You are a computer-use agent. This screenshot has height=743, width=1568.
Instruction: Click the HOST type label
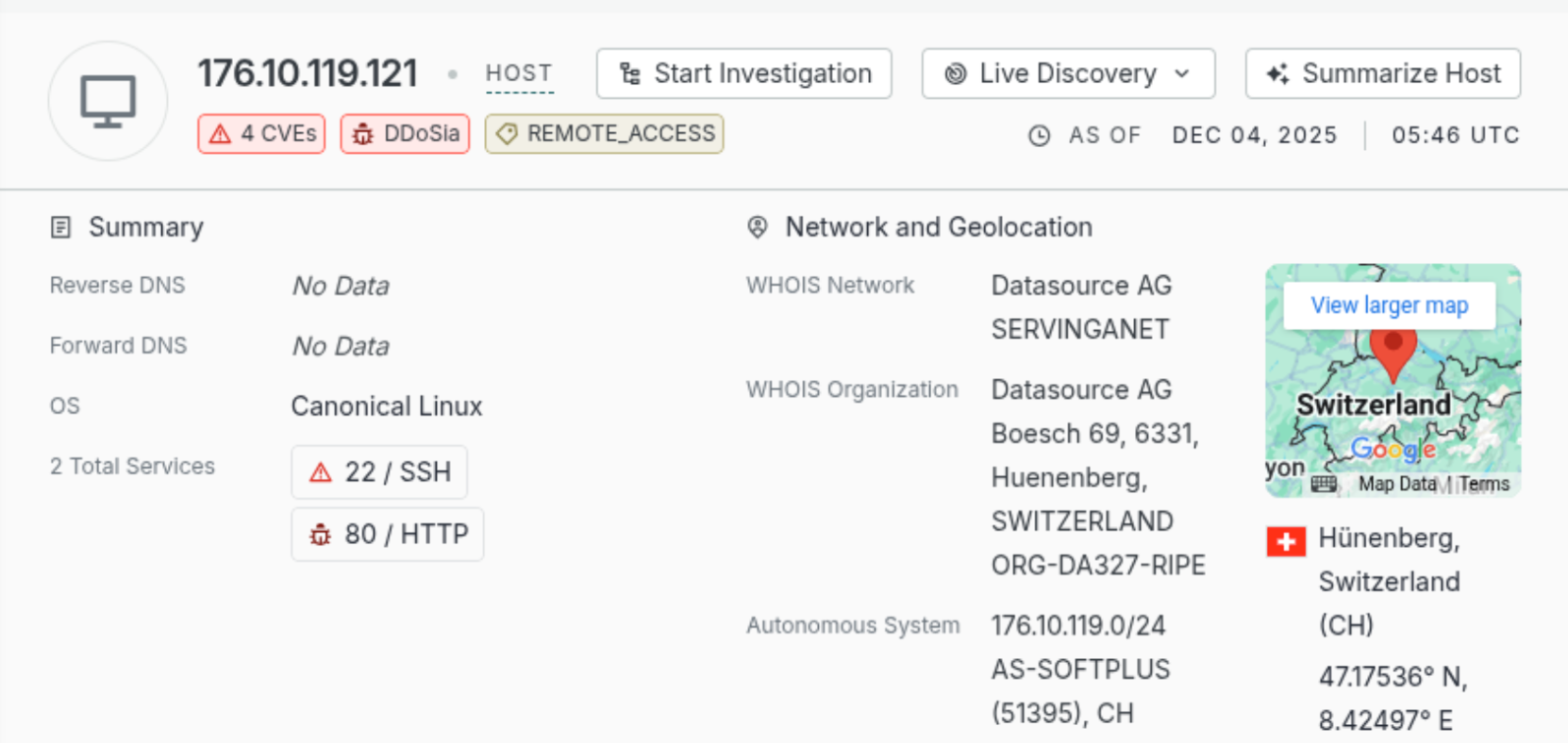pos(519,74)
